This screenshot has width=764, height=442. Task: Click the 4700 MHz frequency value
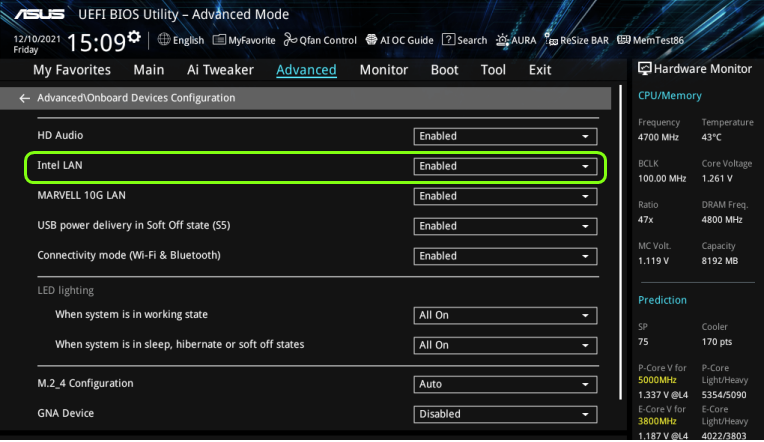658,137
